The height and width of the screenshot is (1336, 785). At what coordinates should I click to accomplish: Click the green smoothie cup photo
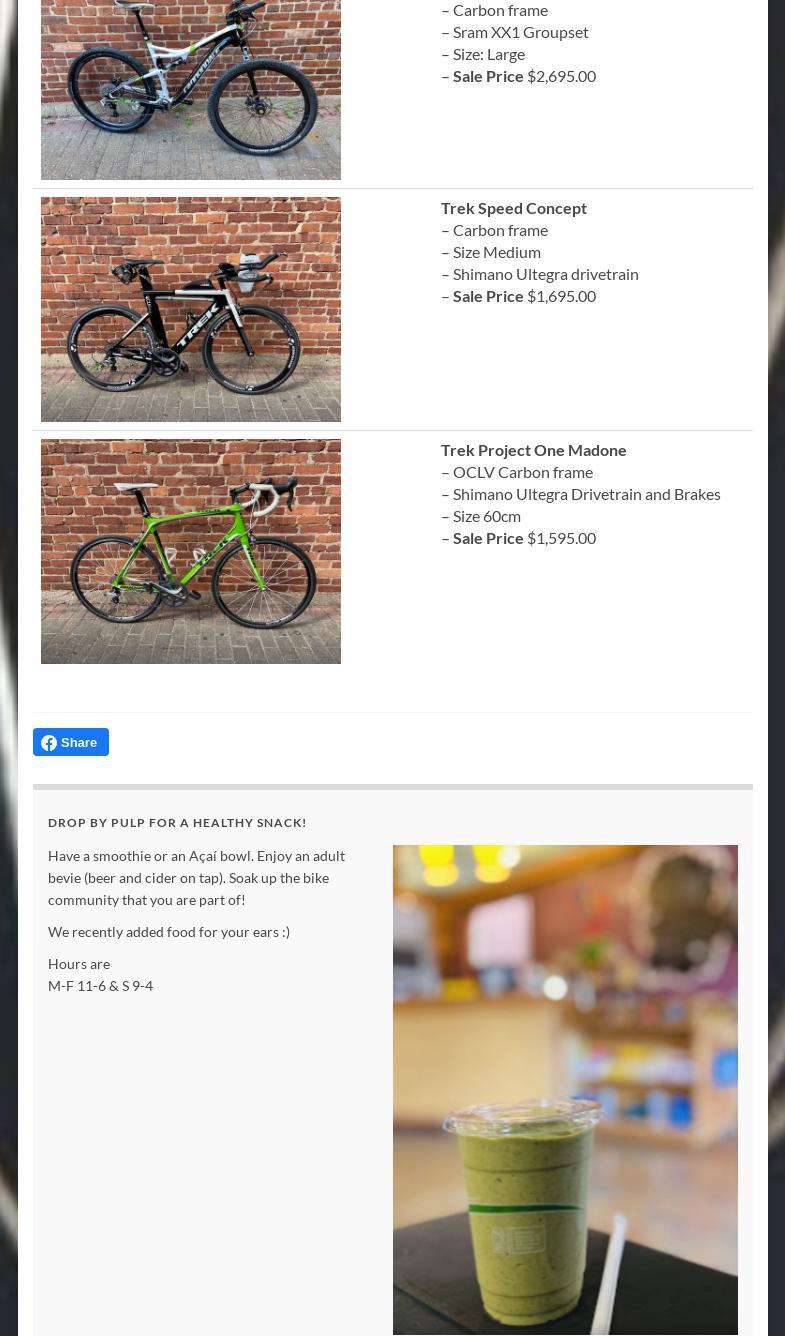tap(565, 1089)
